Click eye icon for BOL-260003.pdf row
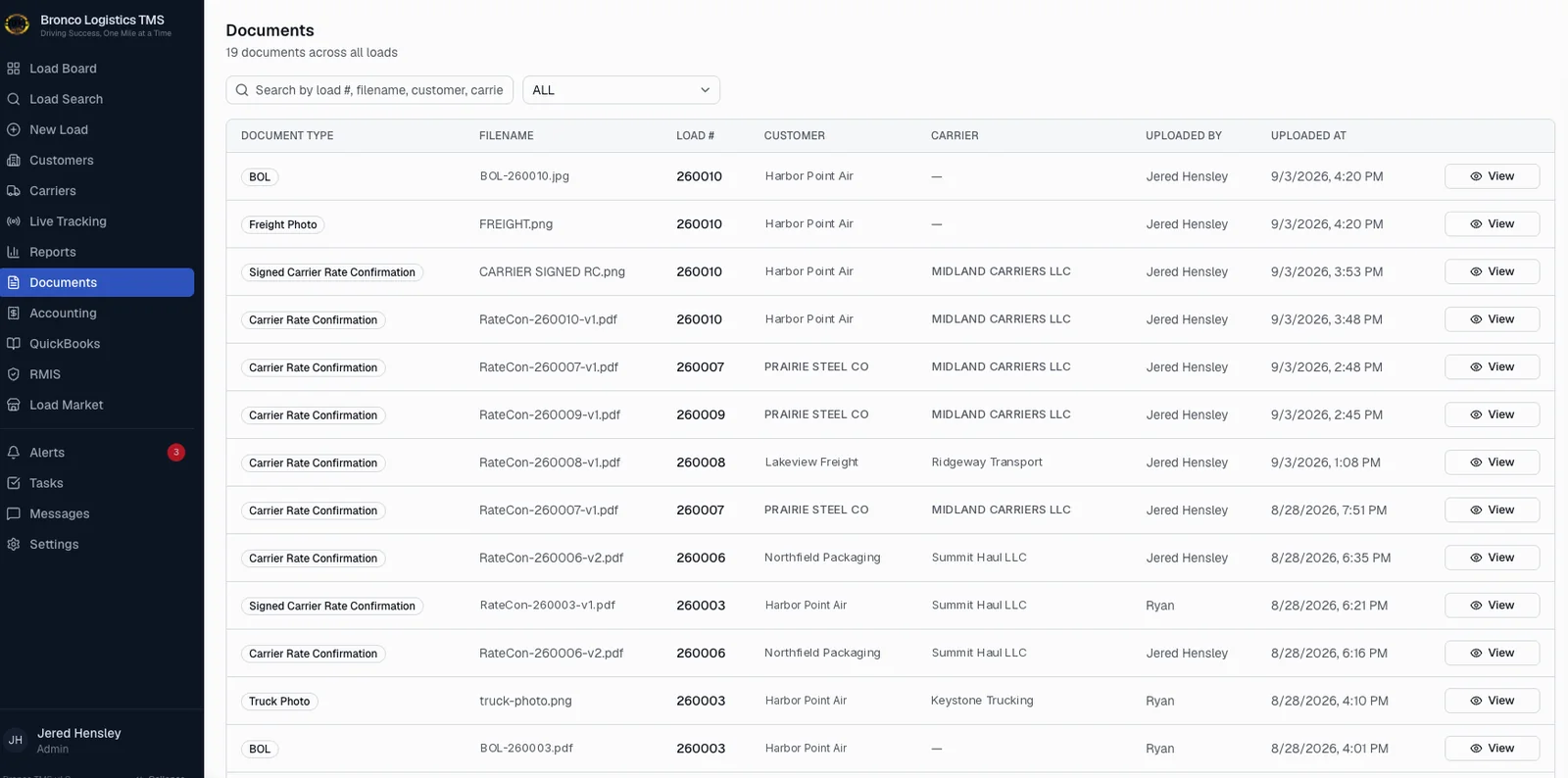This screenshot has width=1568, height=778. point(1476,749)
